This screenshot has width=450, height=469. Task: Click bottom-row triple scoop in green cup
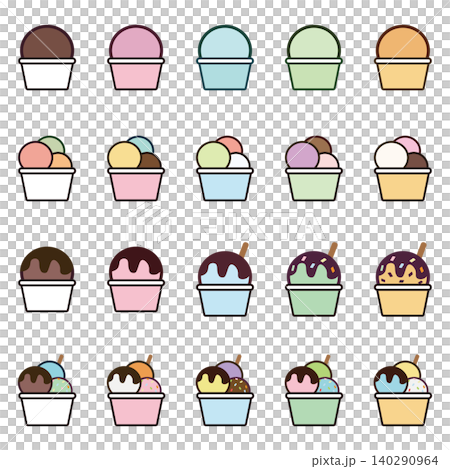tap(314, 390)
